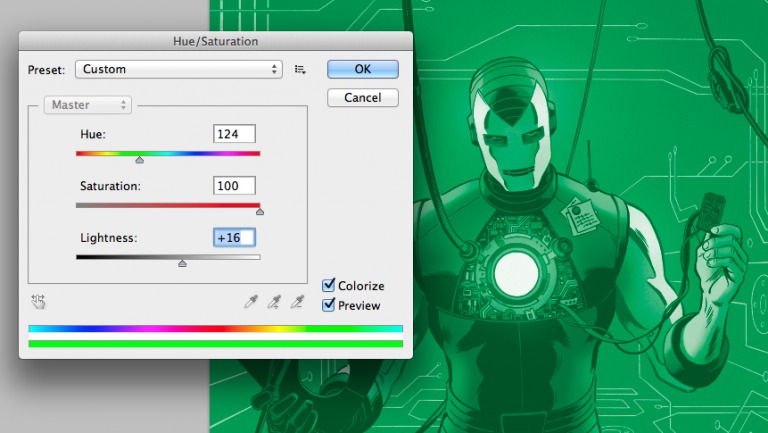Select the Add to Sample eyedropper
768x433 pixels.
(x=274, y=301)
